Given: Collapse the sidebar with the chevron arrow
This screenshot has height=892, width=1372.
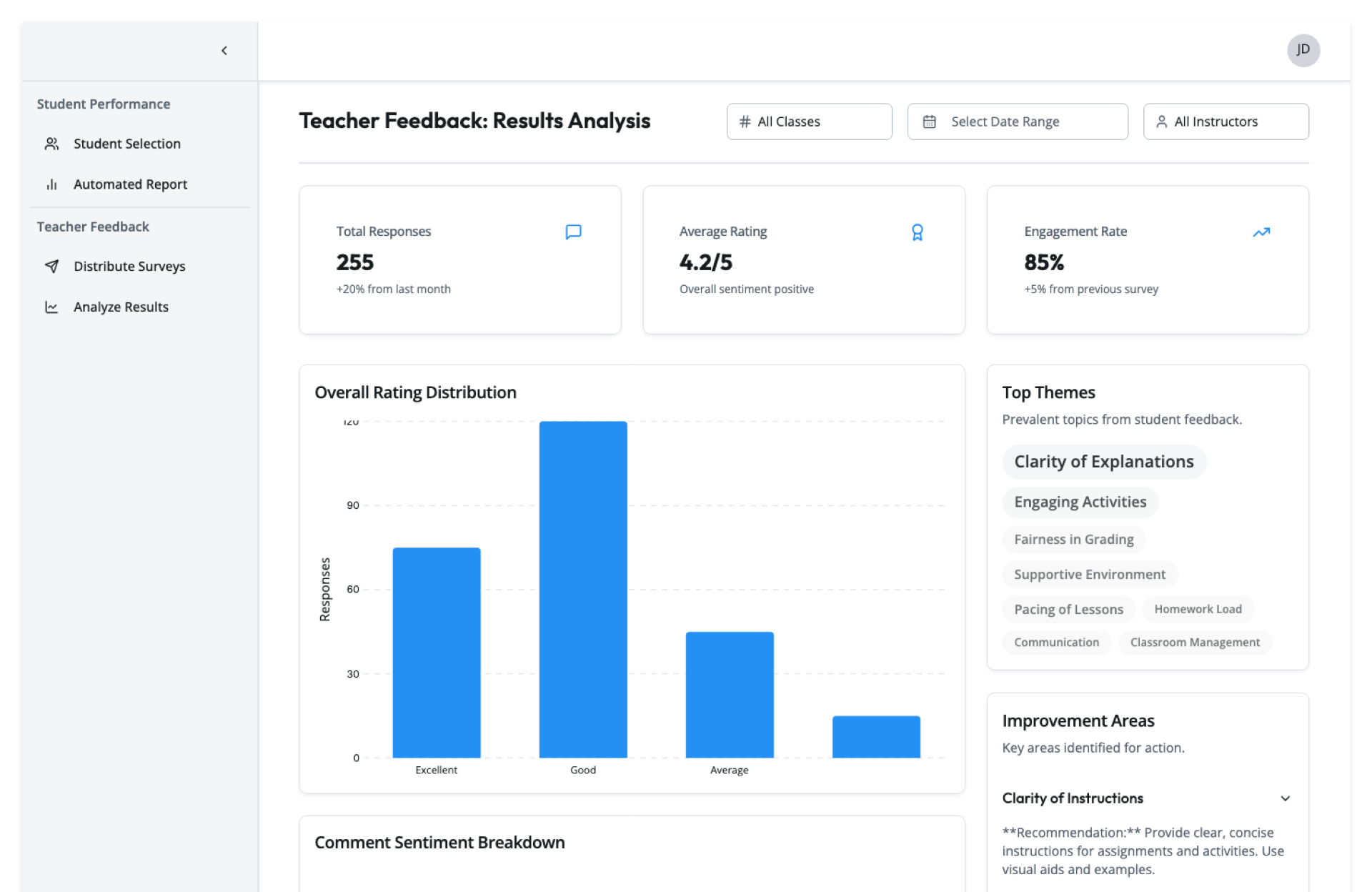Looking at the screenshot, I should 224,51.
